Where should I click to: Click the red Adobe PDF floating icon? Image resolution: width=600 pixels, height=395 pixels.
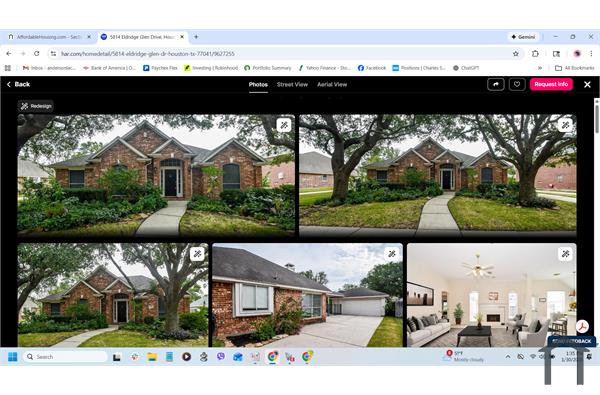(x=582, y=327)
